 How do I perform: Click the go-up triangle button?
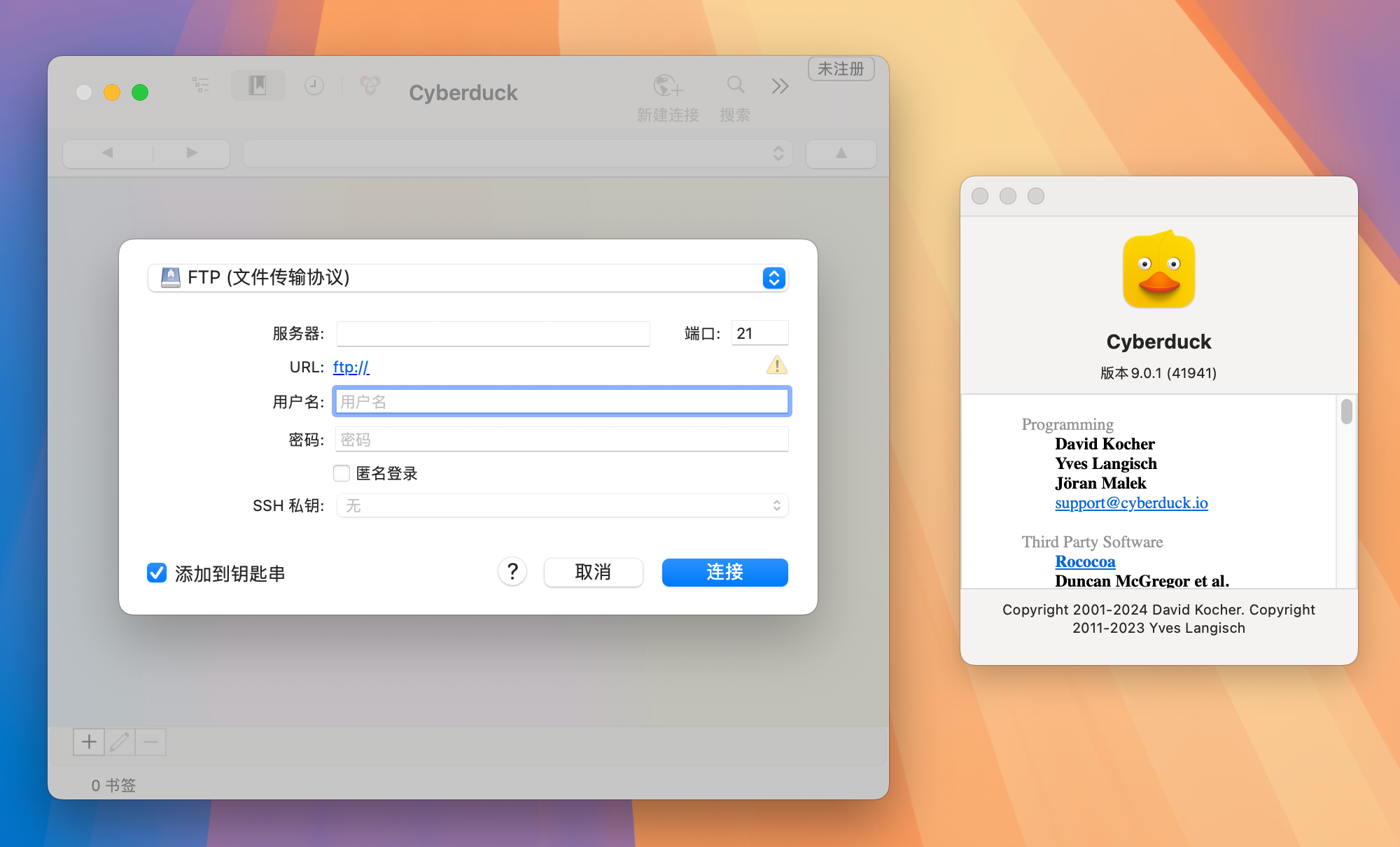(x=841, y=153)
